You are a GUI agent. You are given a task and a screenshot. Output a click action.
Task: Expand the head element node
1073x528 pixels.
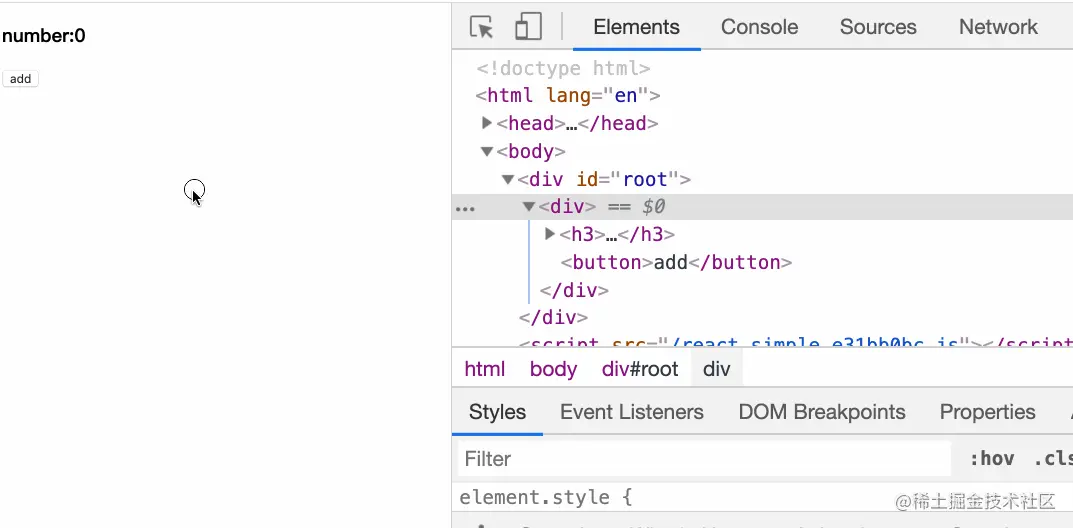(487, 123)
